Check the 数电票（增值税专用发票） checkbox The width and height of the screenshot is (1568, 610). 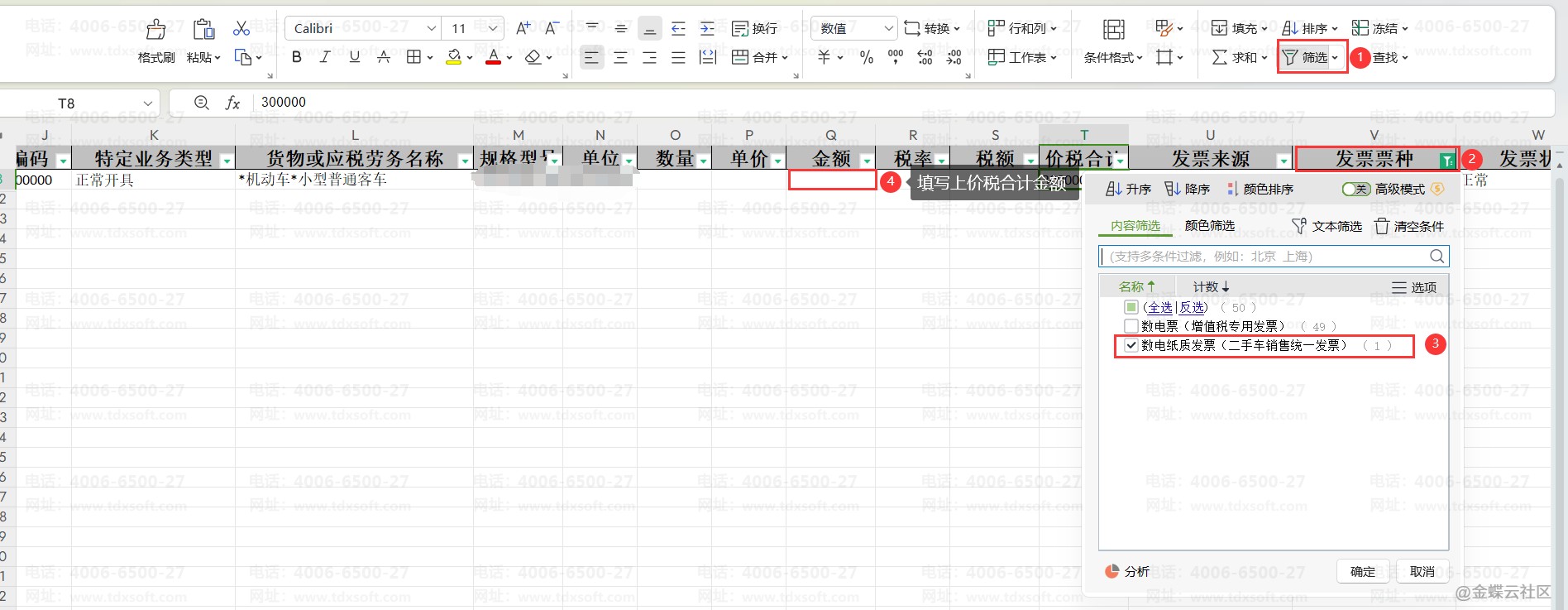pos(1131,326)
